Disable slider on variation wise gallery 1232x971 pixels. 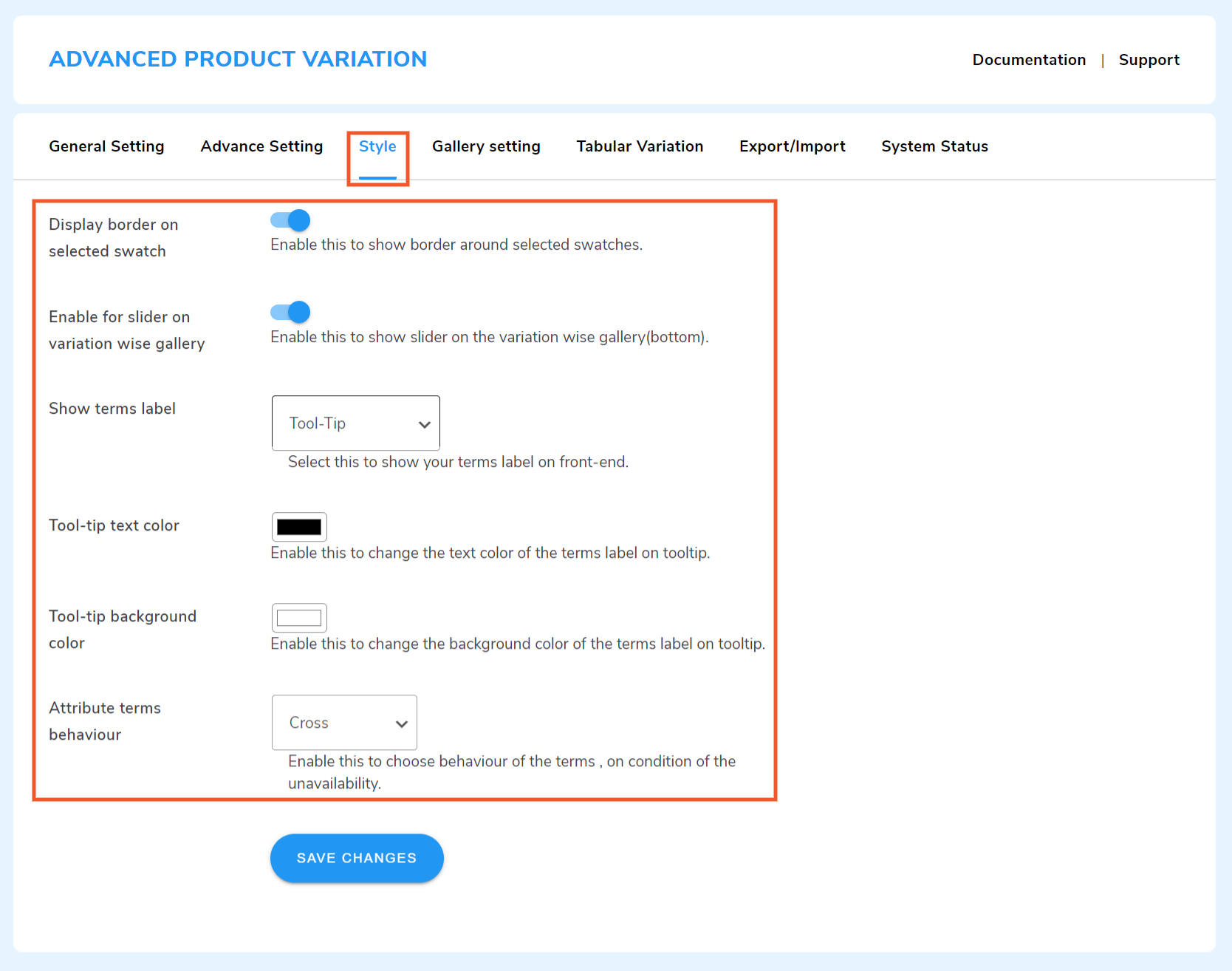tap(290, 312)
